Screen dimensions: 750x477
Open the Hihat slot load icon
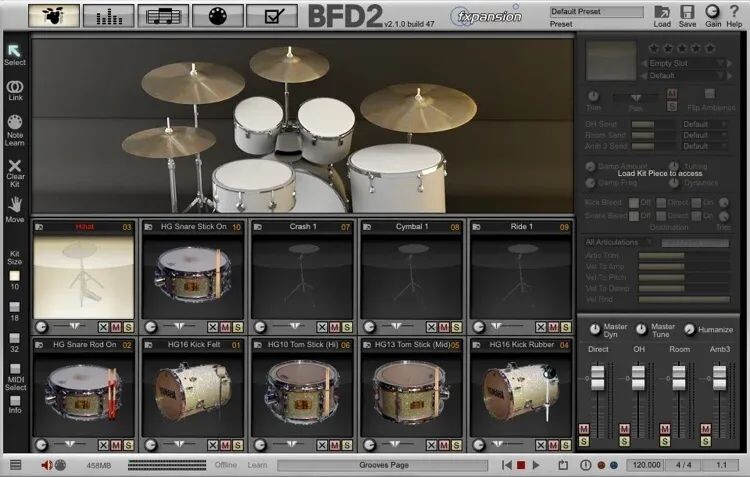pos(39,227)
